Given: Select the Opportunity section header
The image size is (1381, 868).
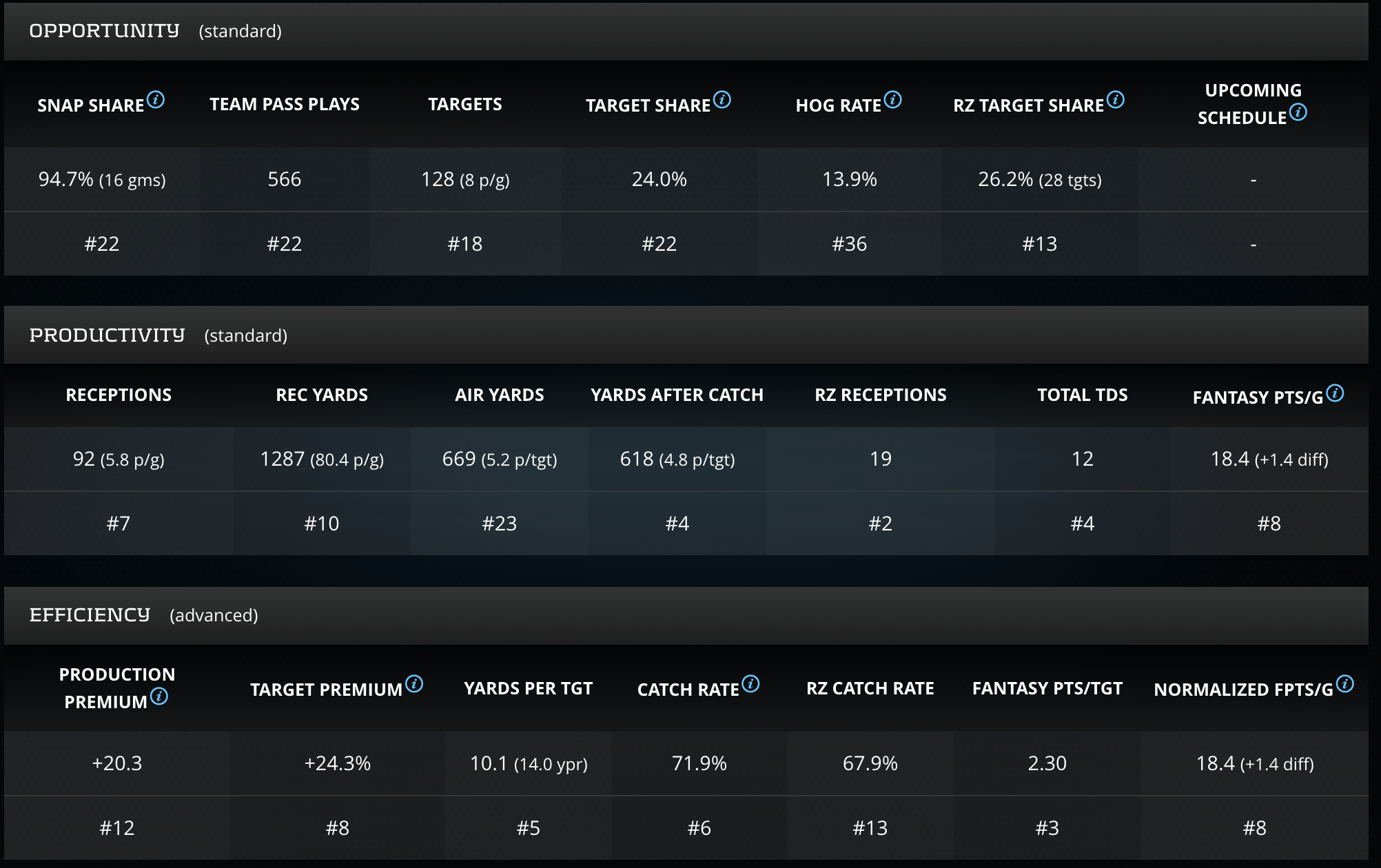Looking at the screenshot, I should click(104, 31).
